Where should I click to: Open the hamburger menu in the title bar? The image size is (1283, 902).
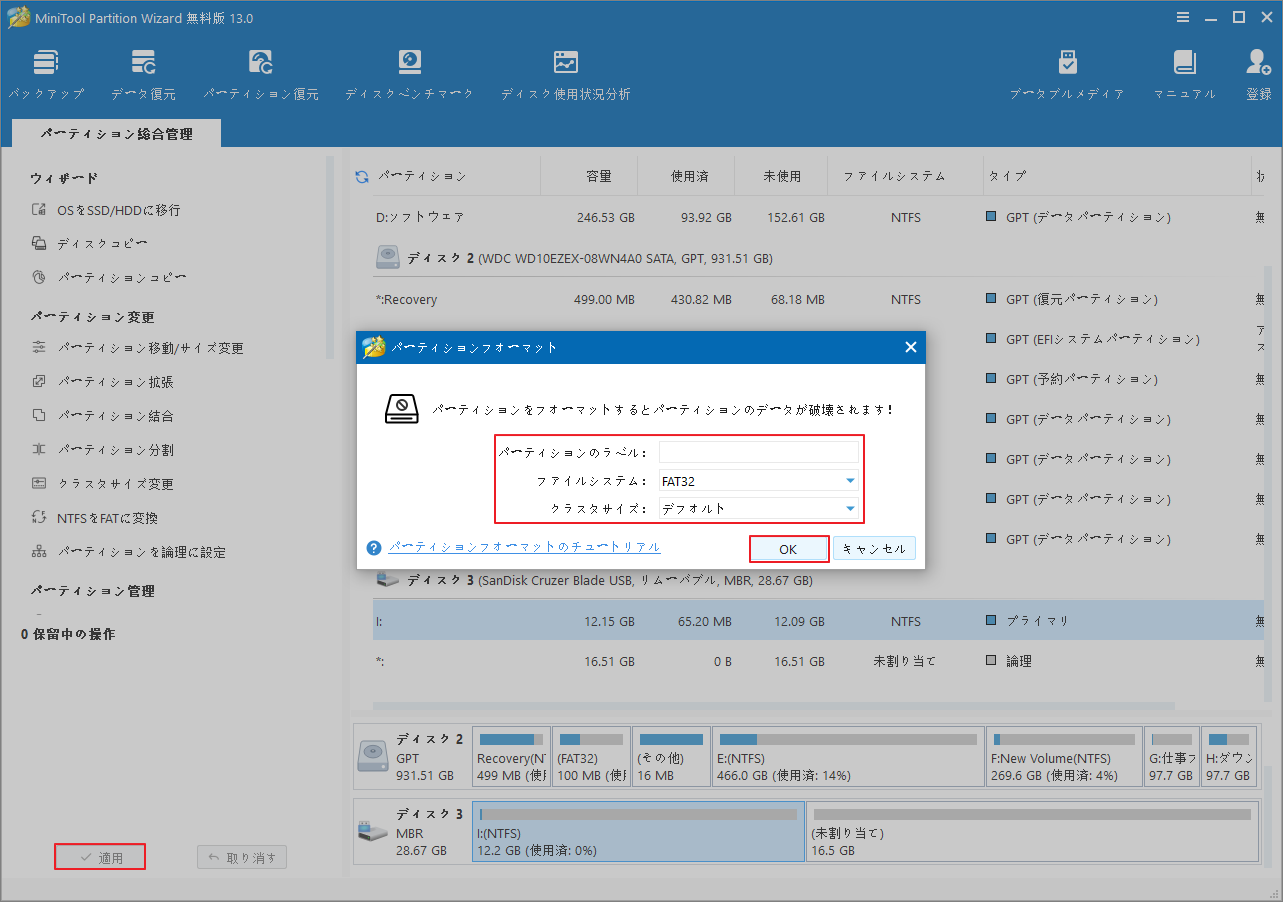point(1183,16)
